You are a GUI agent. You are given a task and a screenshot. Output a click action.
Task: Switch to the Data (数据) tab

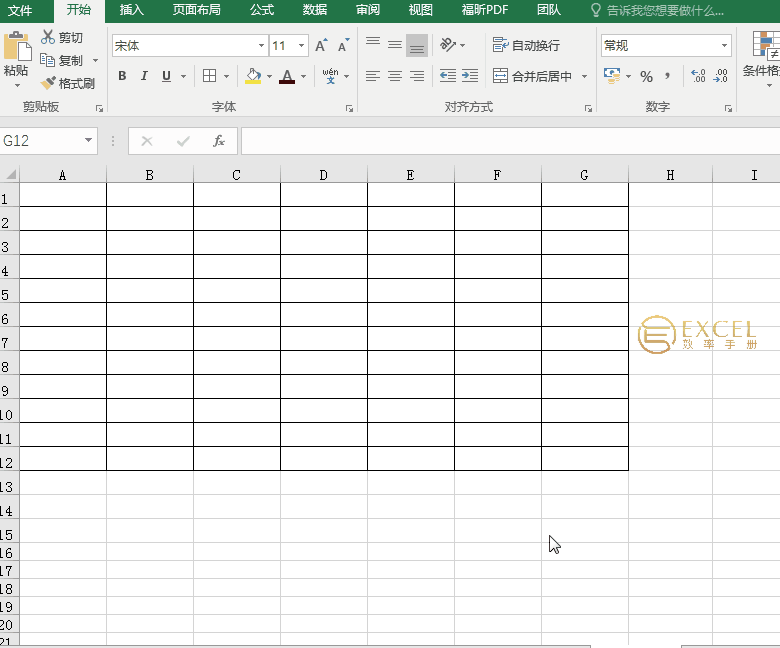pyautogui.click(x=315, y=10)
